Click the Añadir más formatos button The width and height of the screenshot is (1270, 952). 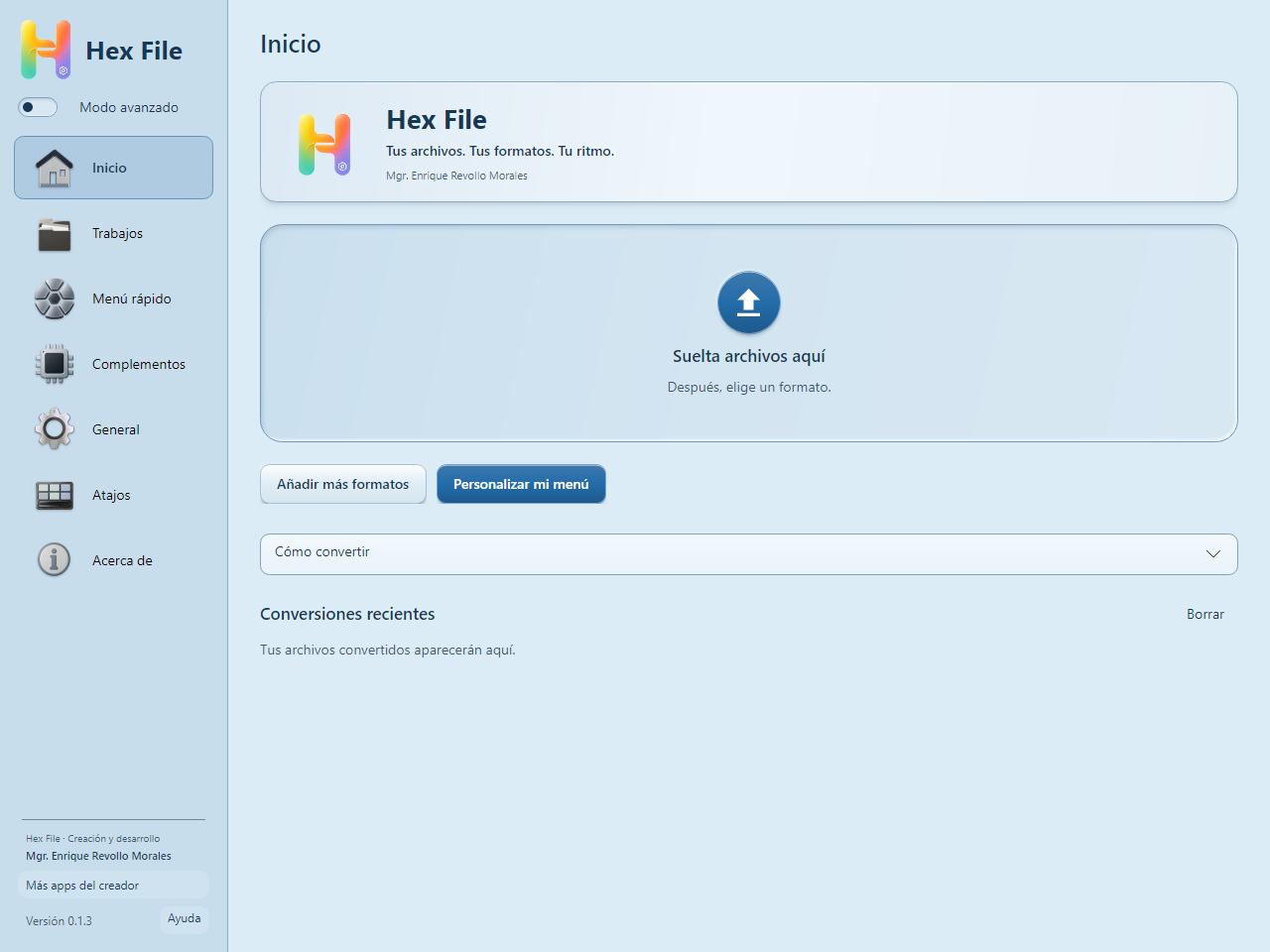tap(343, 484)
